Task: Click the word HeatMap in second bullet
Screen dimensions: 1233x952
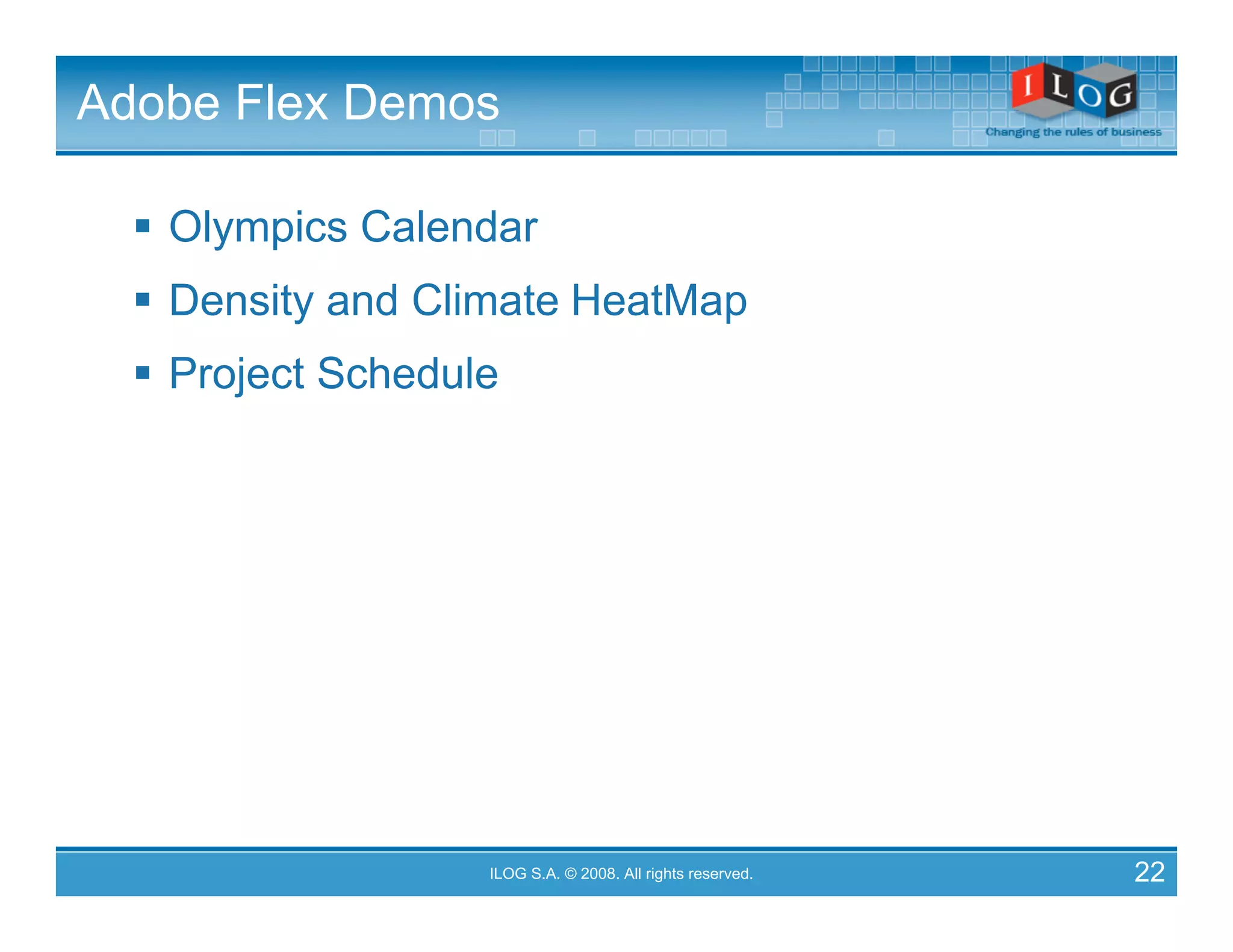Action: [659, 300]
